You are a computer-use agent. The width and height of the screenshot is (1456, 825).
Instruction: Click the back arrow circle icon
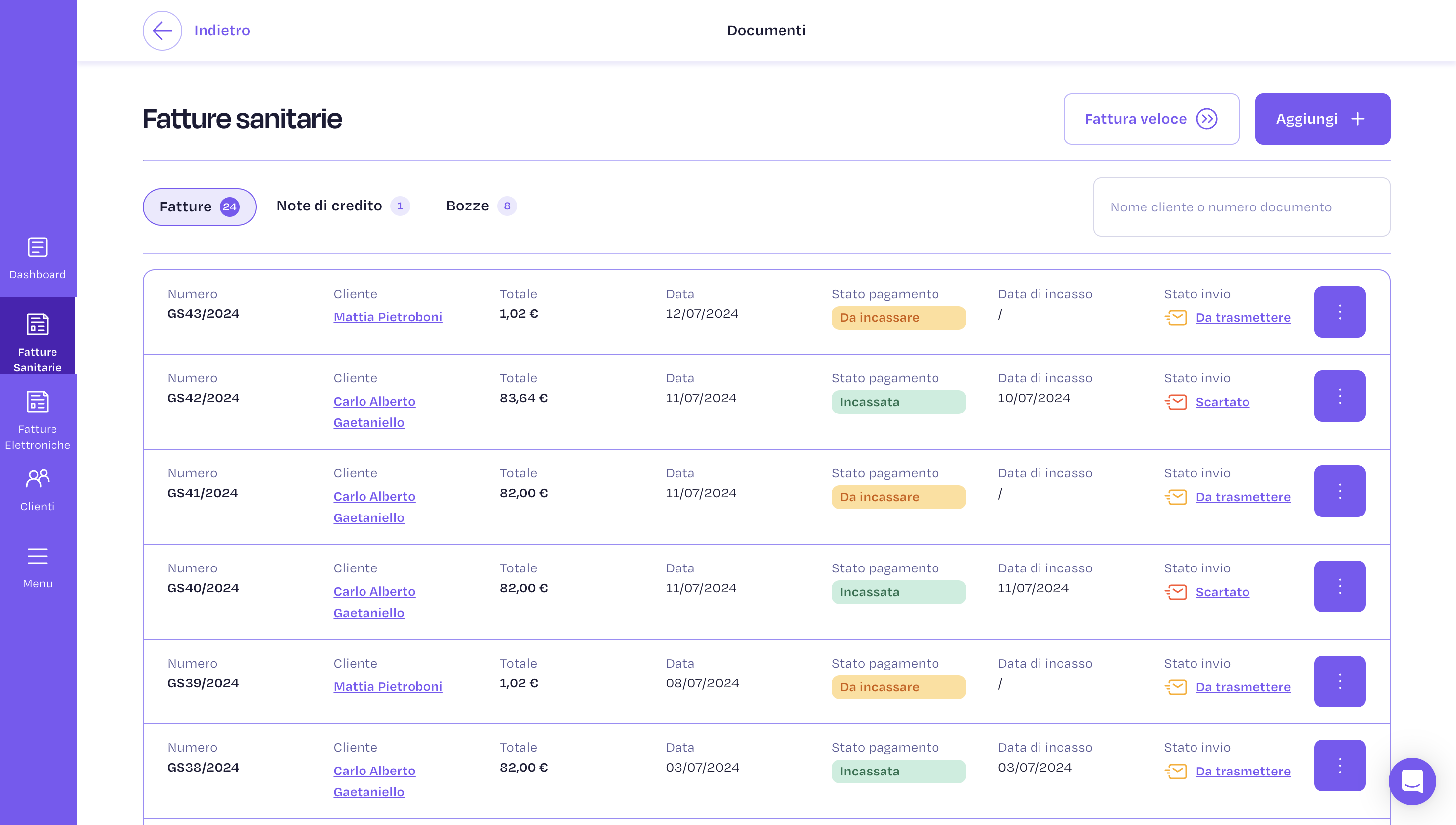pos(162,31)
